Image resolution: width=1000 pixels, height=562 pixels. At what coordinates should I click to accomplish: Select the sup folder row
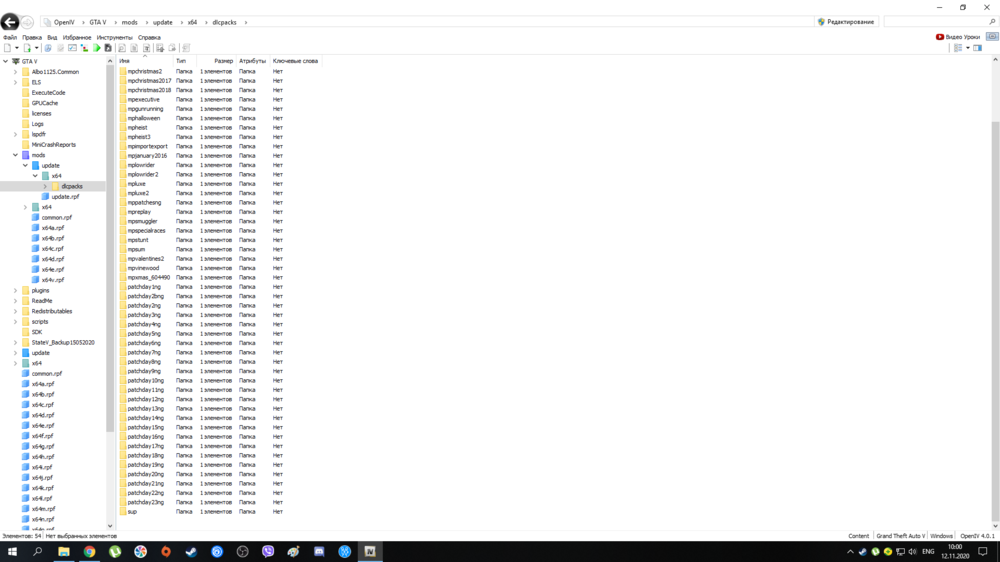click(219, 512)
